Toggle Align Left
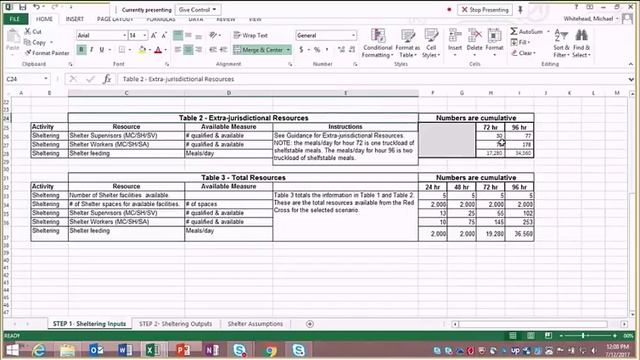 178,50
